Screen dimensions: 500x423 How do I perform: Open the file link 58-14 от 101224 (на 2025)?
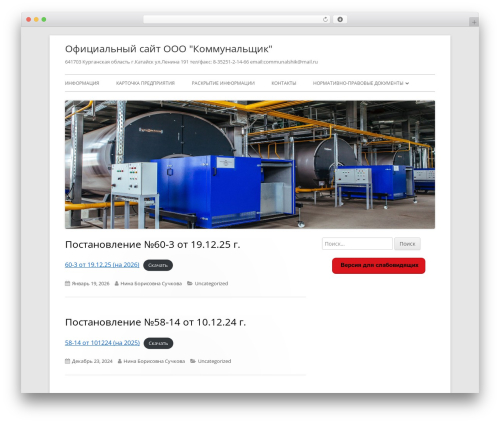(102, 343)
